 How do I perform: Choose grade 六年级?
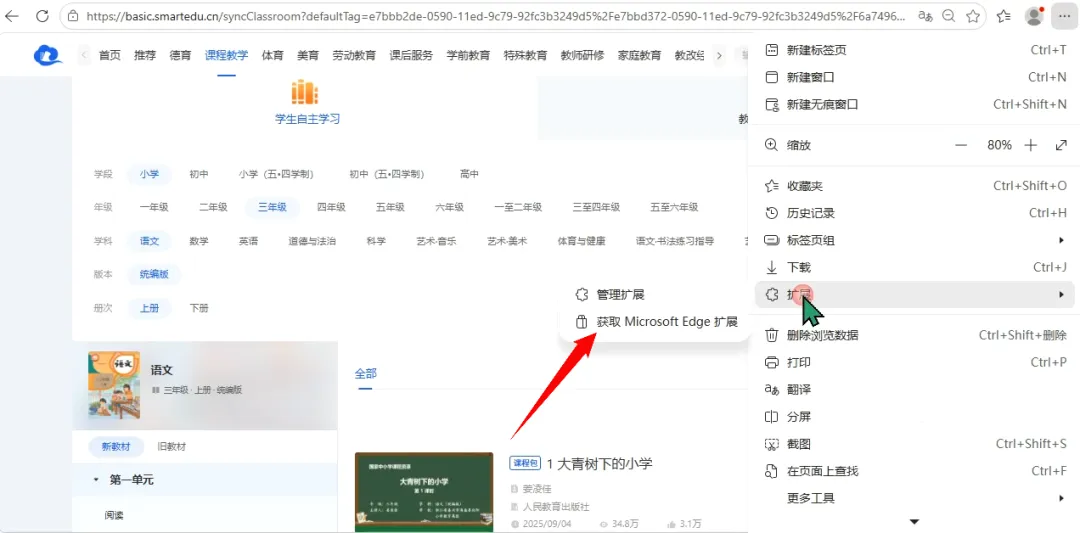click(x=449, y=207)
